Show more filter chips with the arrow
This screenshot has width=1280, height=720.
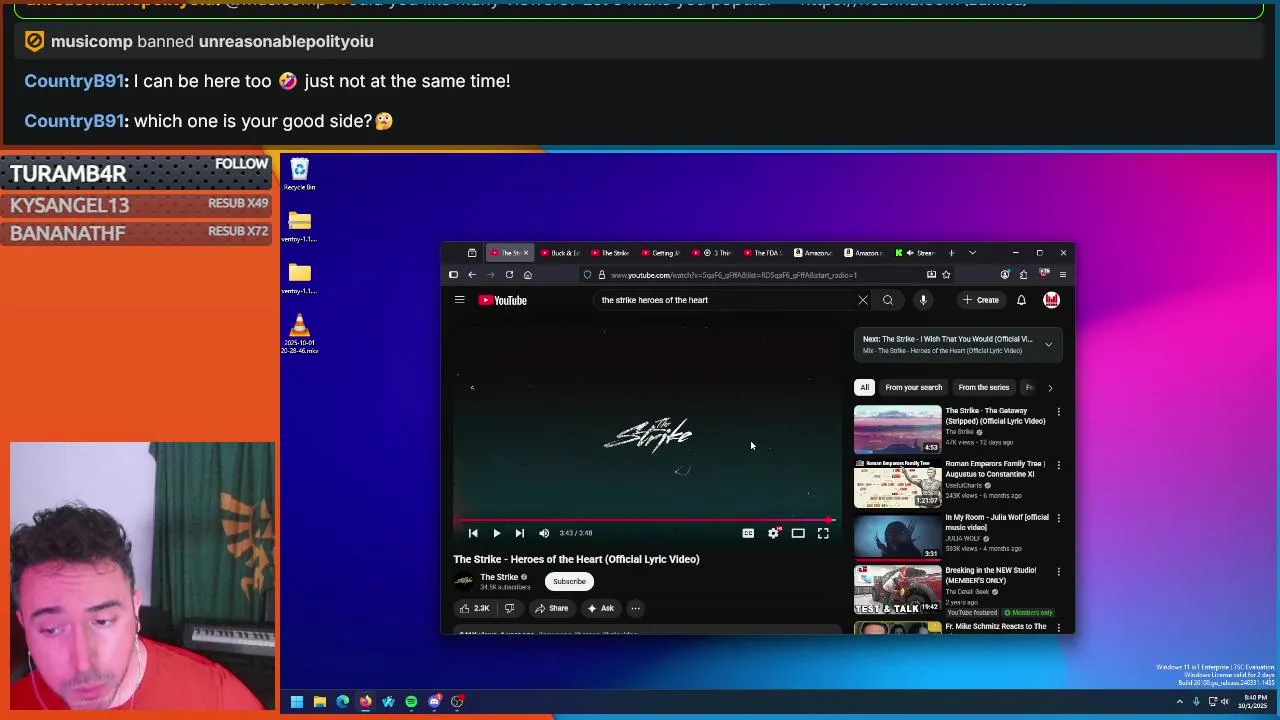pos(1050,387)
